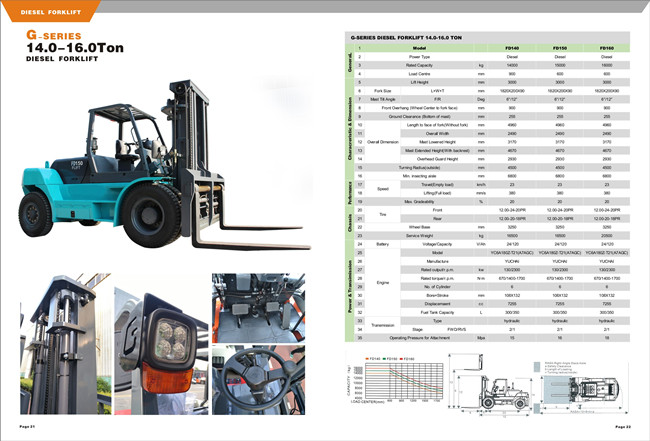Viewport: 650px width, 441px height.
Task: Click the 'Power Type' row label
Action: 419,57
